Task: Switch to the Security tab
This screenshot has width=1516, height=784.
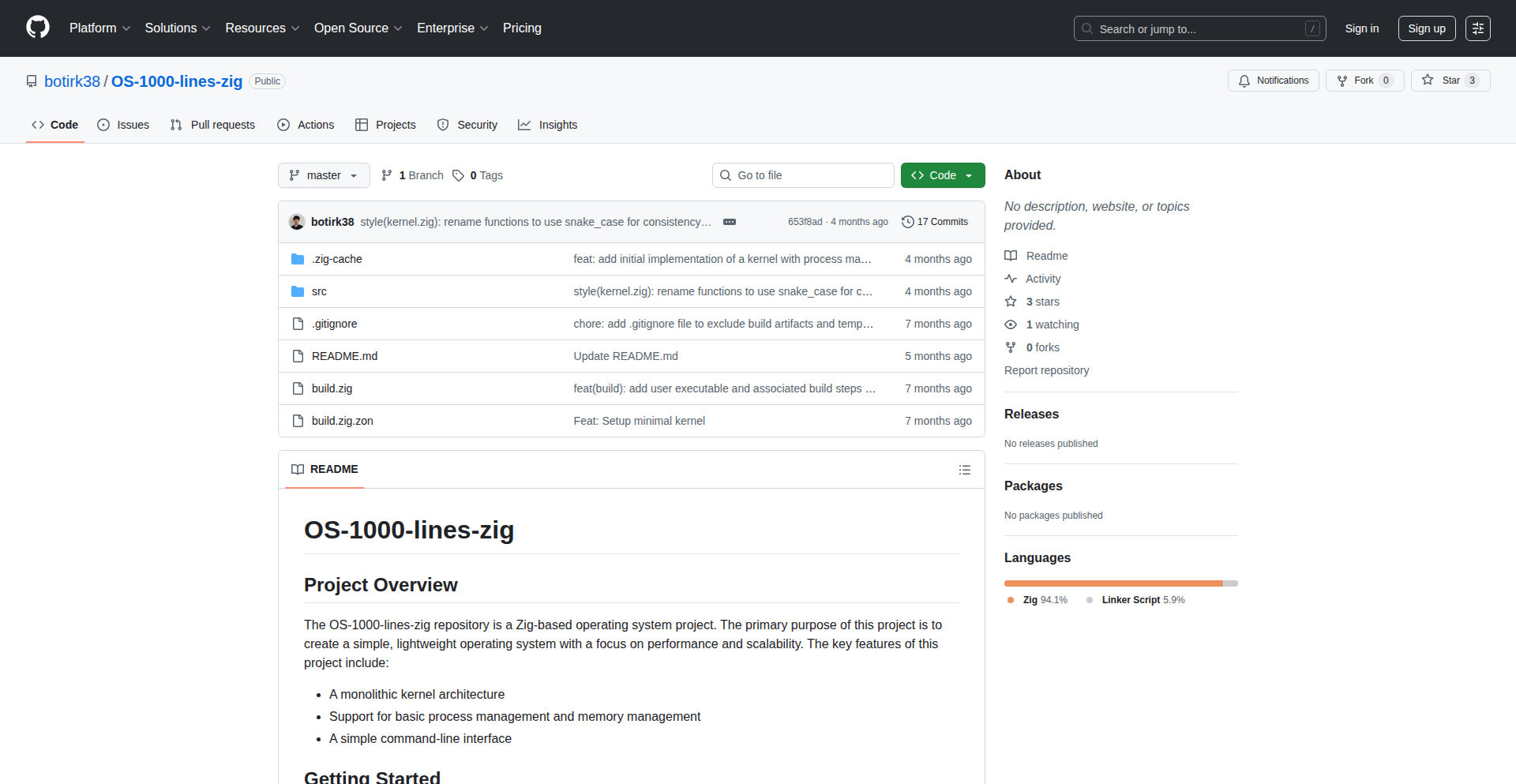Action: (x=467, y=125)
